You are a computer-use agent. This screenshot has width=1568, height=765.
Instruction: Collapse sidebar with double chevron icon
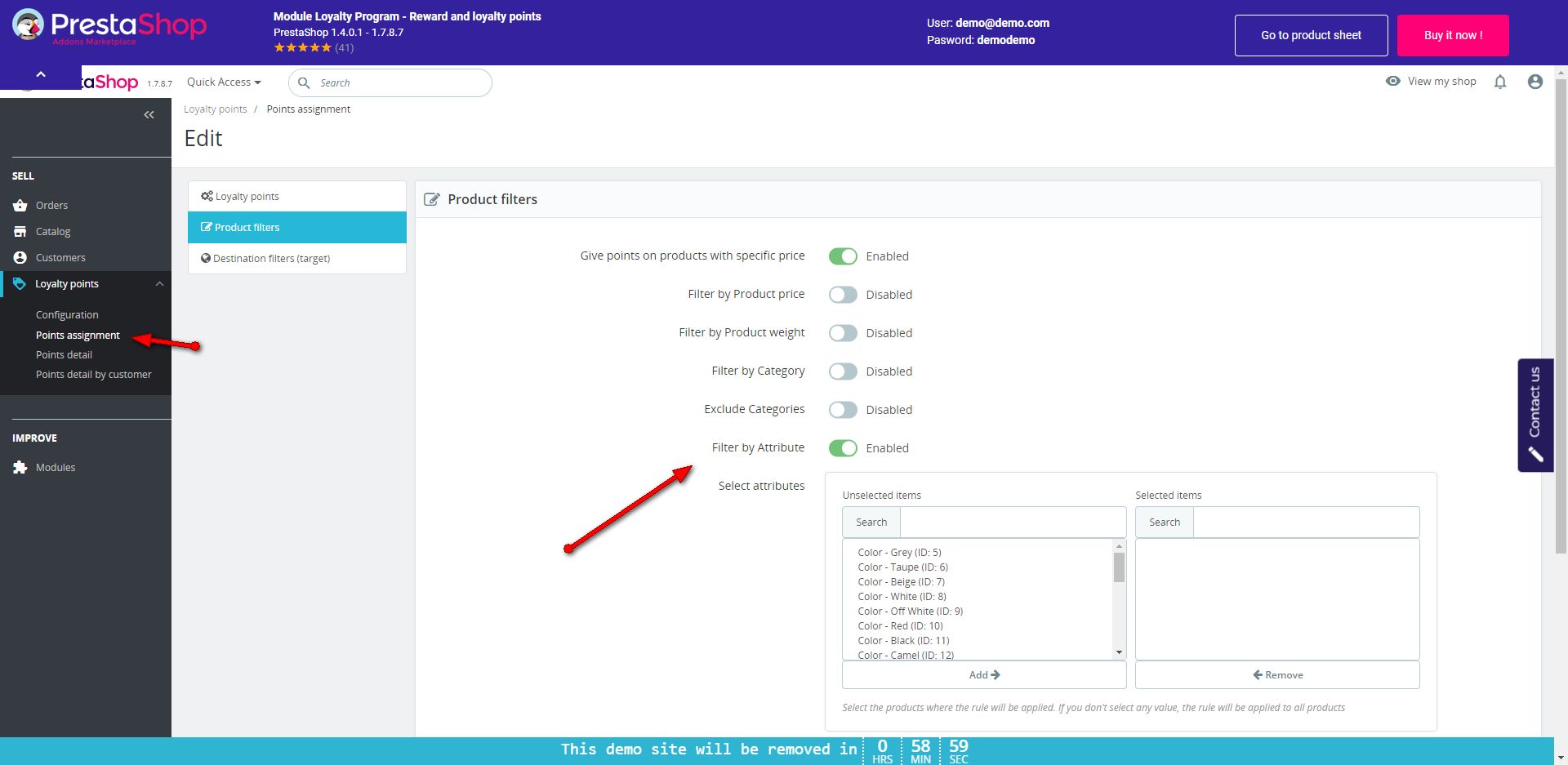pos(149,115)
